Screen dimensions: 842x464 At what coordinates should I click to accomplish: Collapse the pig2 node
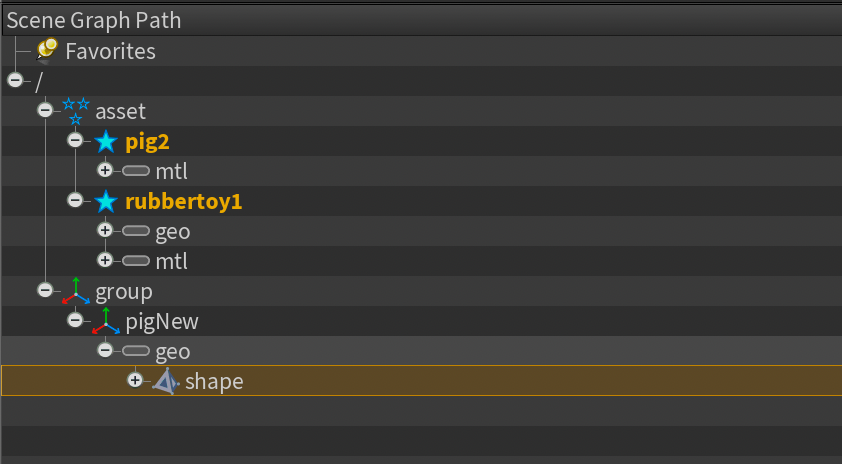coord(75,140)
